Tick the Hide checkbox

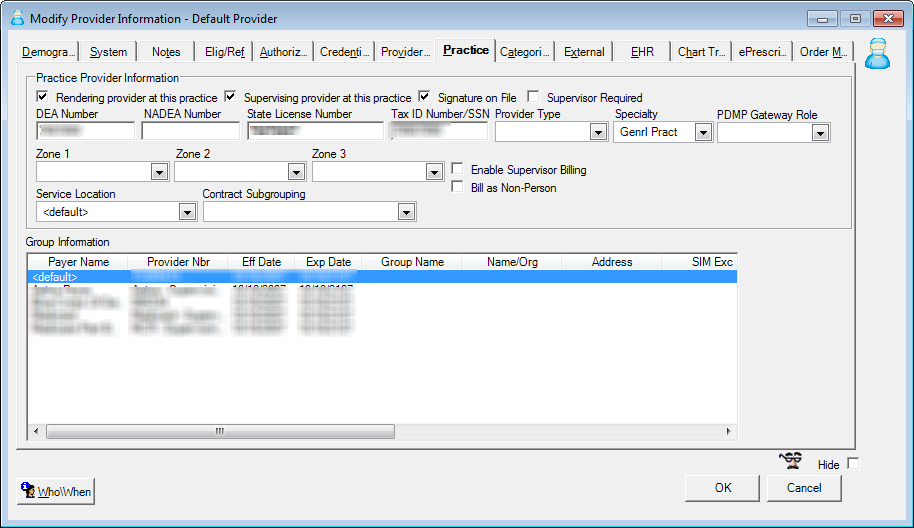(x=853, y=463)
